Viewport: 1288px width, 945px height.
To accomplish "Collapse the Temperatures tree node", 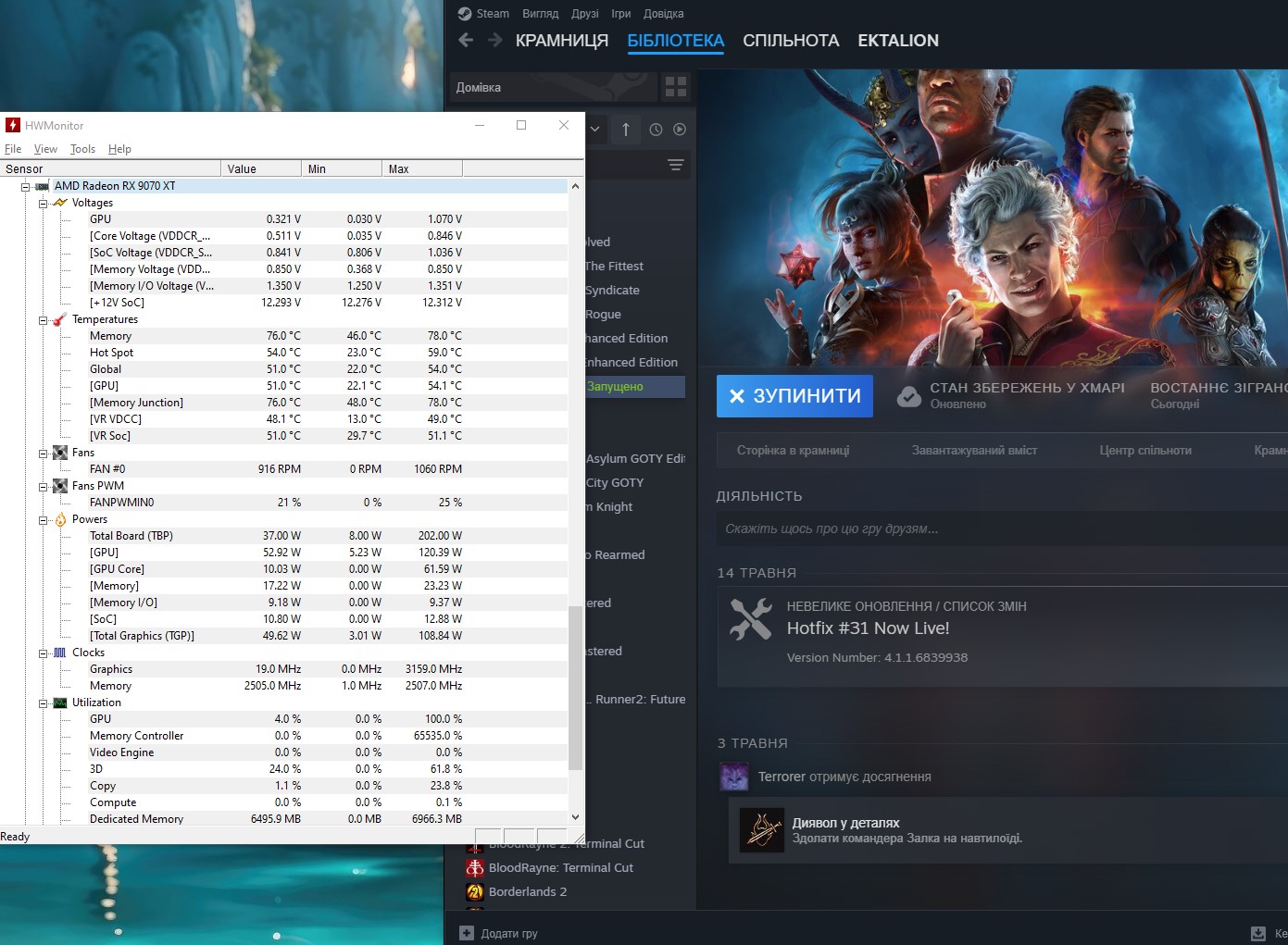I will pos(43,319).
